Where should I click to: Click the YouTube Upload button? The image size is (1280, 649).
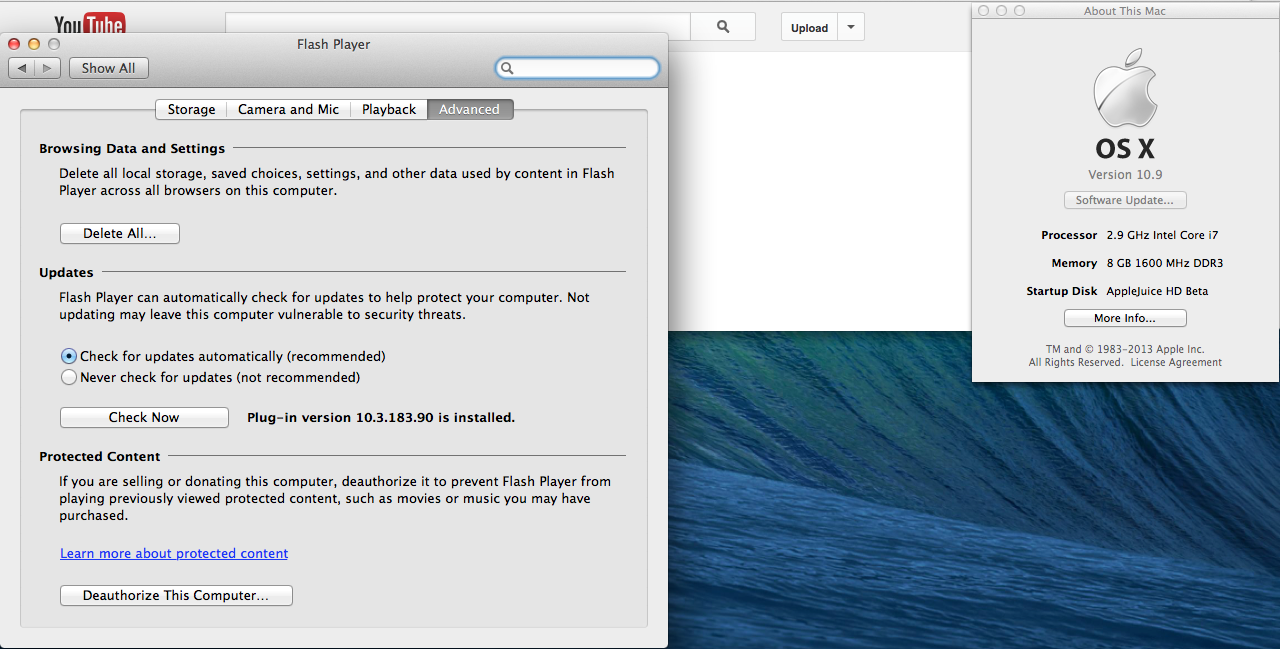click(809, 27)
